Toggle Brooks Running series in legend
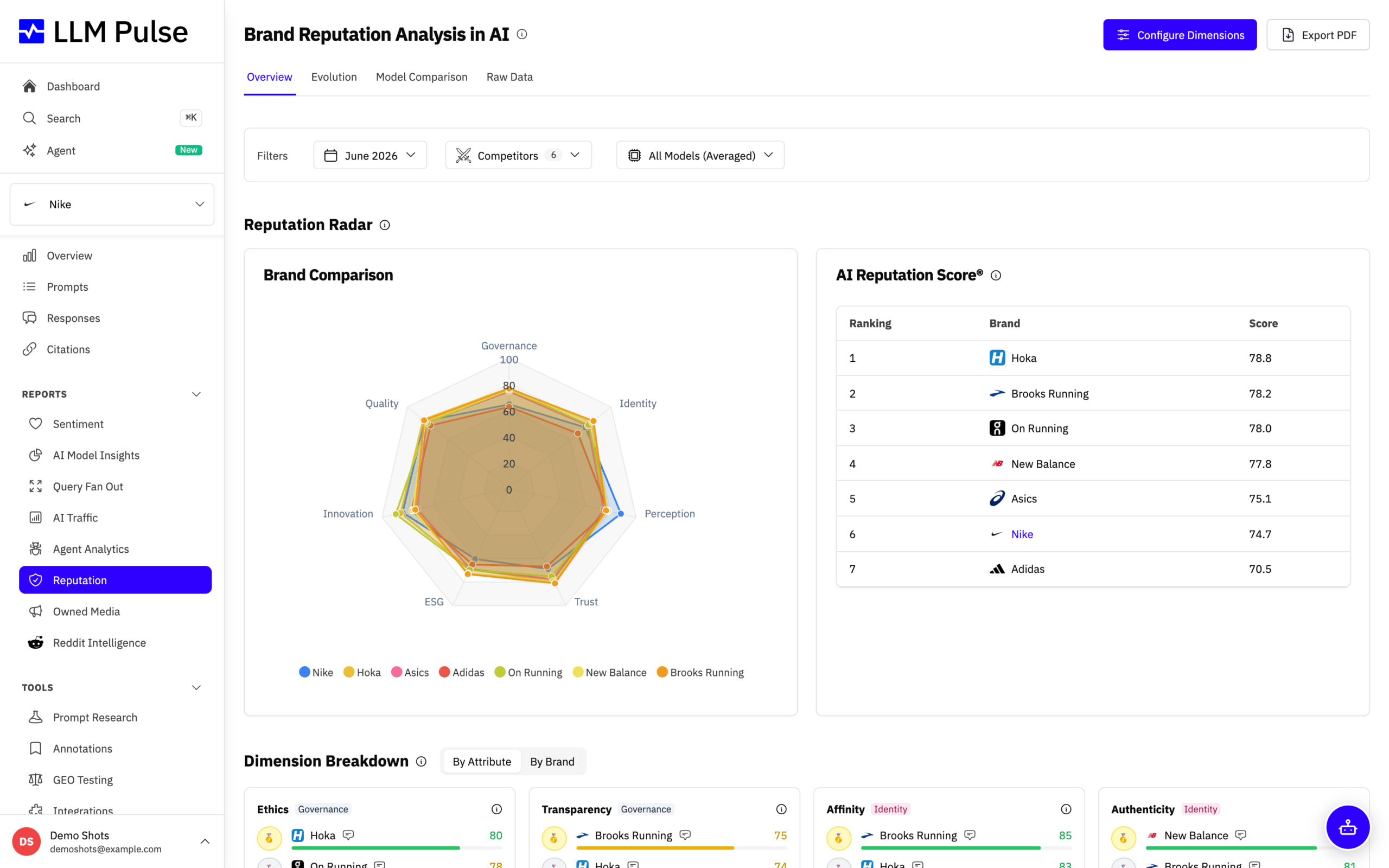The image size is (1389, 868). tap(700, 672)
